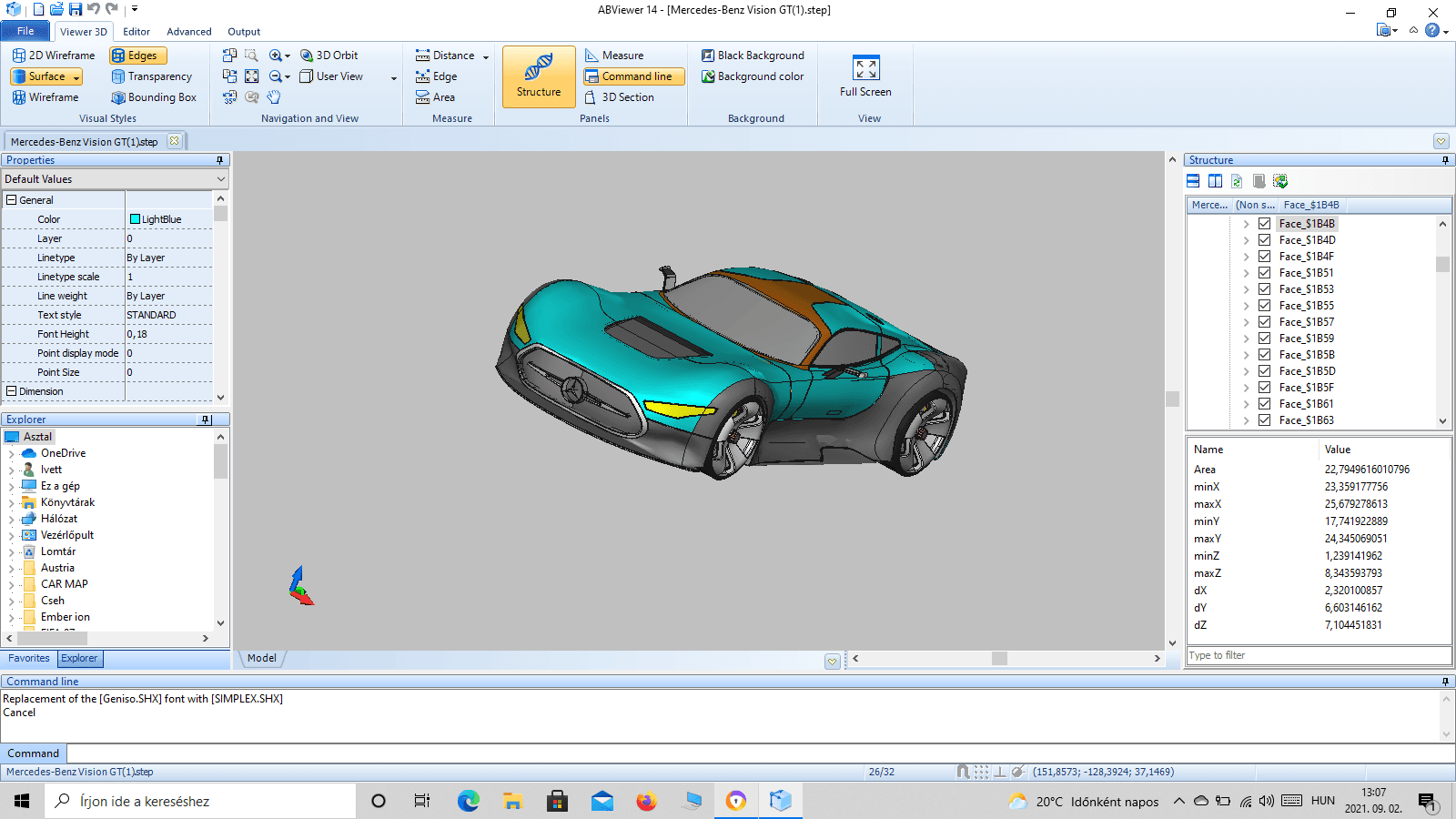Screen dimensions: 1456x819
Task: Switch to the Editor ribbon tab
Action: 136,32
